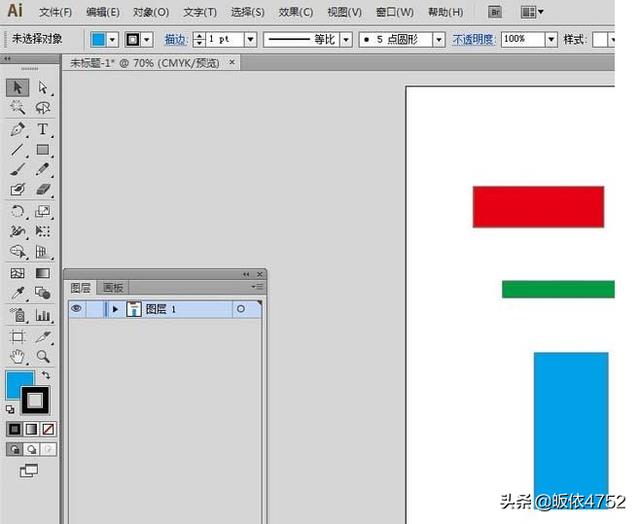Select the Free Transform tool
The height and width of the screenshot is (524, 640).
42,231
